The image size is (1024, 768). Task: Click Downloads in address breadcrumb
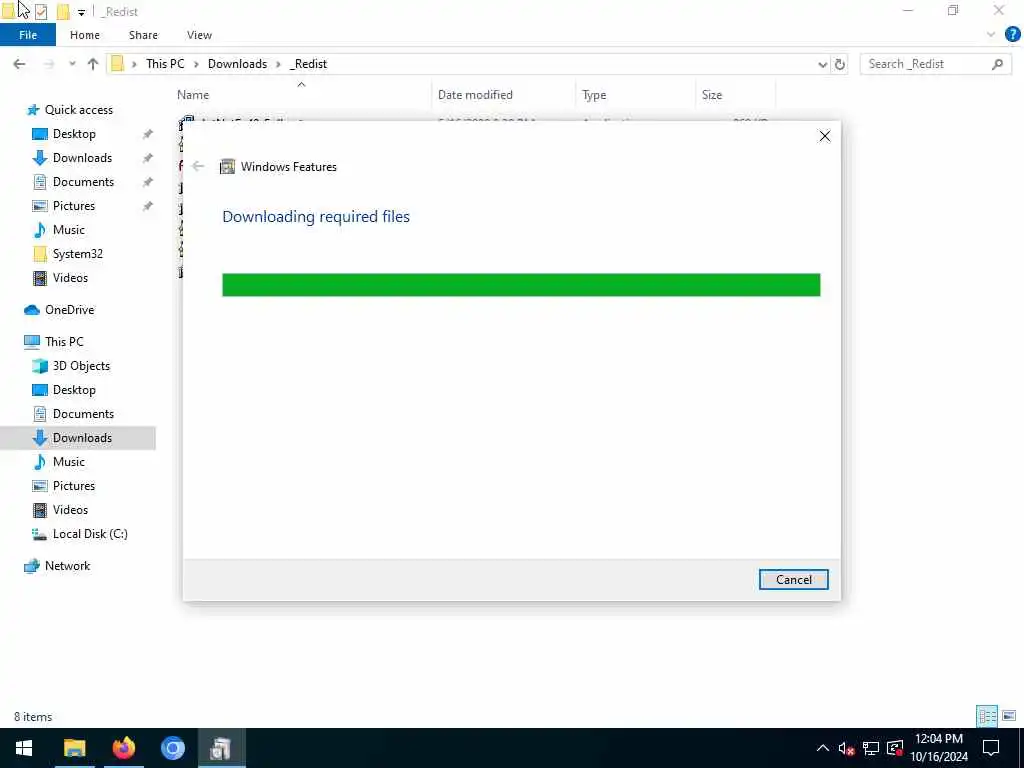tap(237, 64)
